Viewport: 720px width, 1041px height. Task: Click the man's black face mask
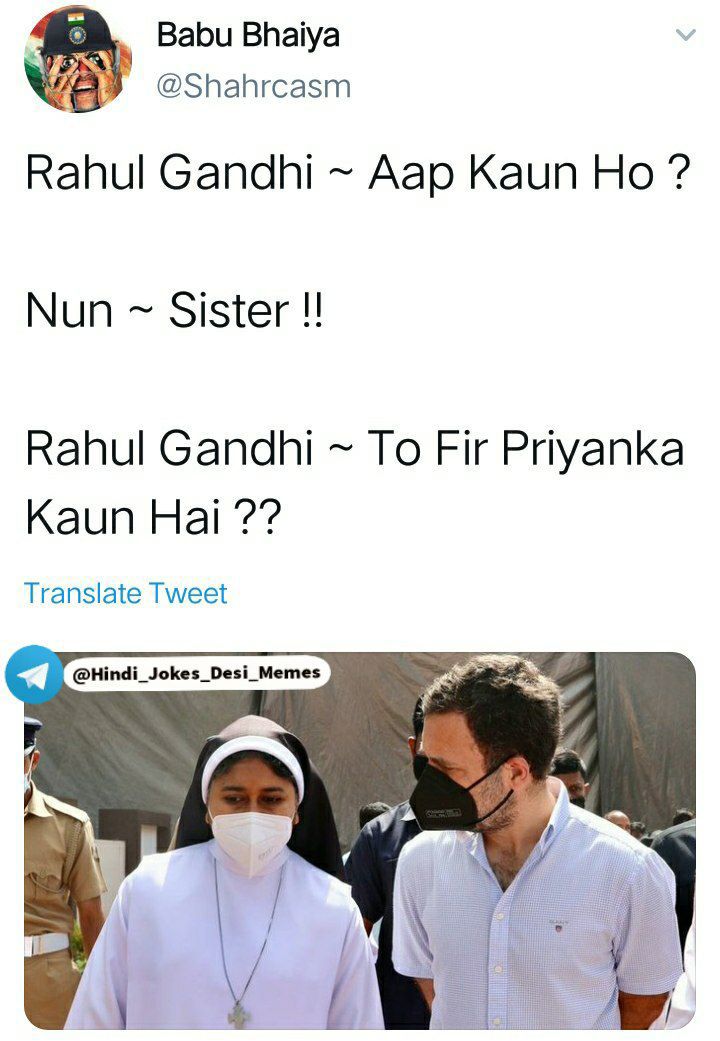(458, 797)
